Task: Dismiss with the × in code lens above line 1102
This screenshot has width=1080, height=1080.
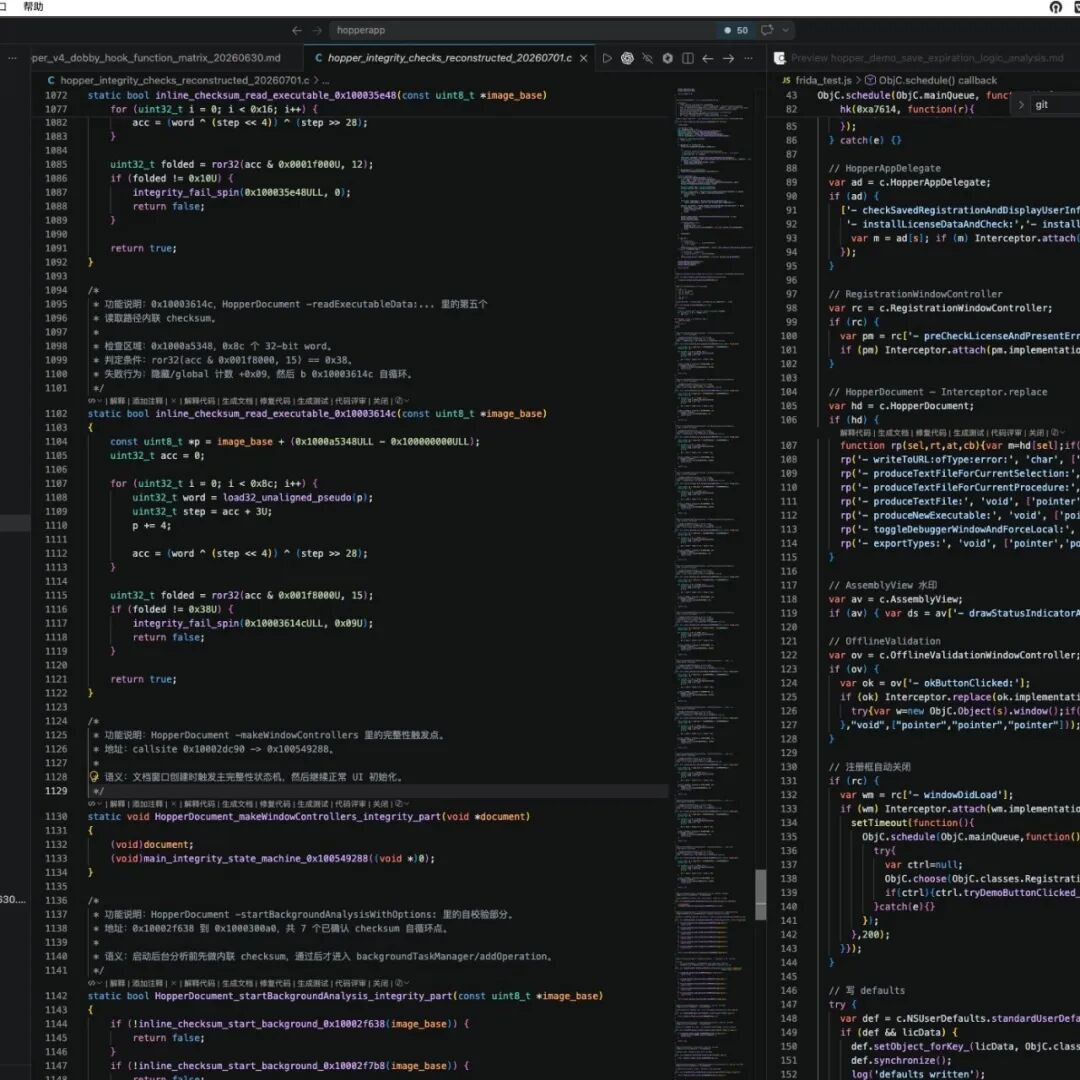Action: tap(174, 400)
